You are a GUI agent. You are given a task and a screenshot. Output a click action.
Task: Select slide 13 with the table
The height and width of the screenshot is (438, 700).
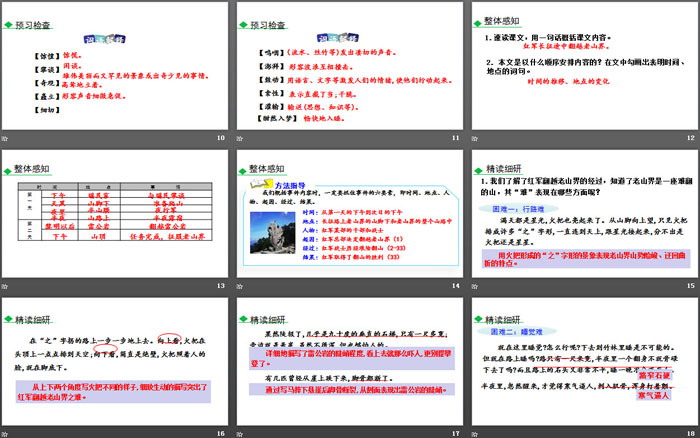pyautogui.click(x=116, y=213)
